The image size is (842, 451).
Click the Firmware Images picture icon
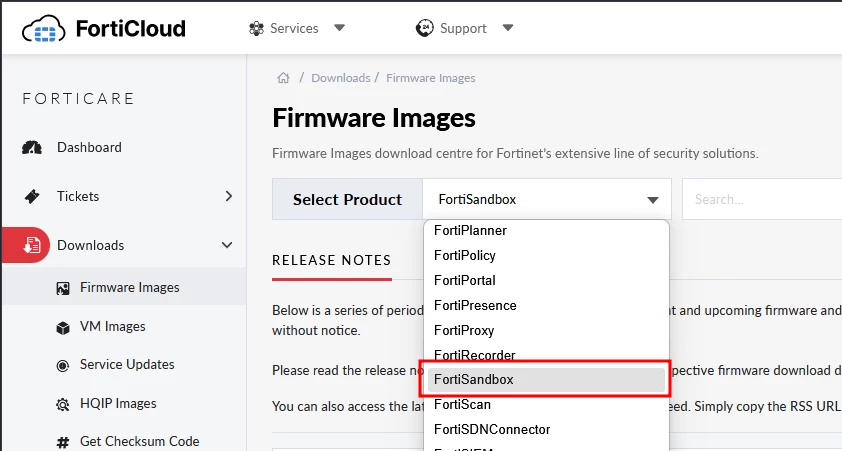point(63,288)
